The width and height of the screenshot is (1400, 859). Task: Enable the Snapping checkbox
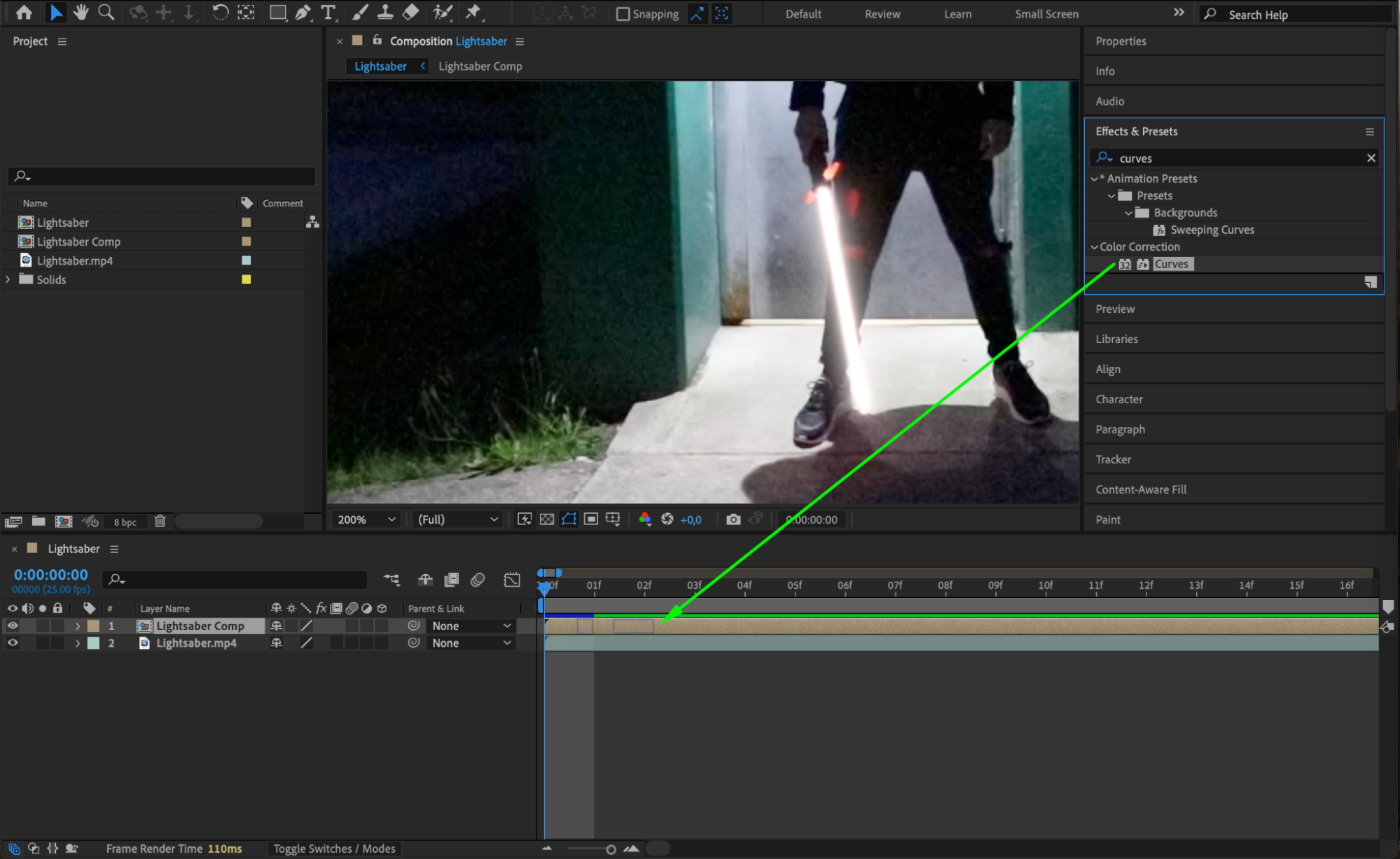(623, 14)
